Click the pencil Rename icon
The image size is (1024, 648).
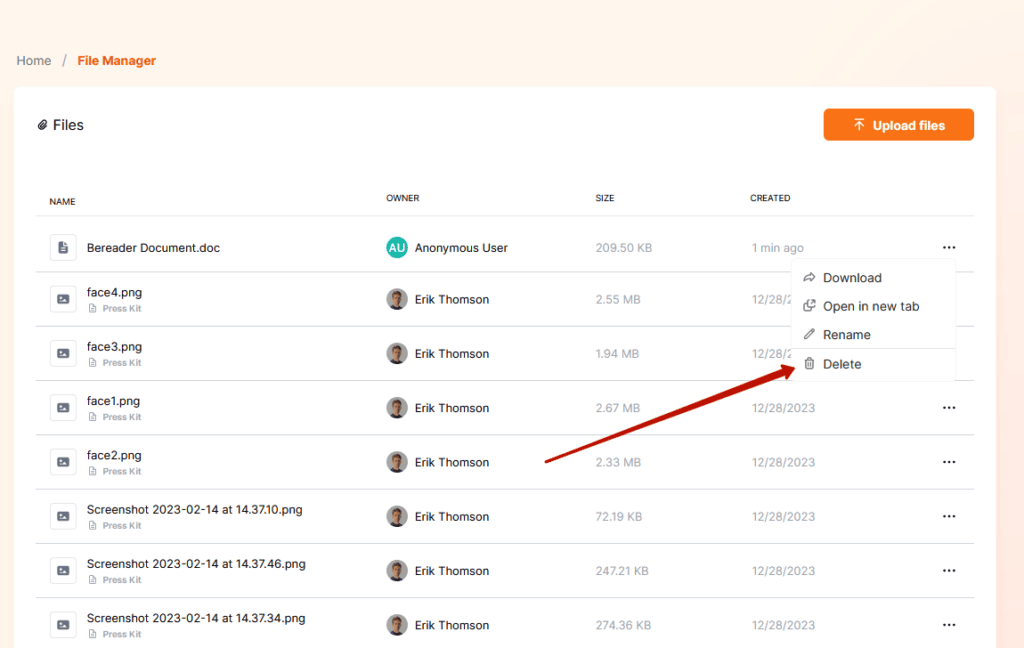coord(809,334)
